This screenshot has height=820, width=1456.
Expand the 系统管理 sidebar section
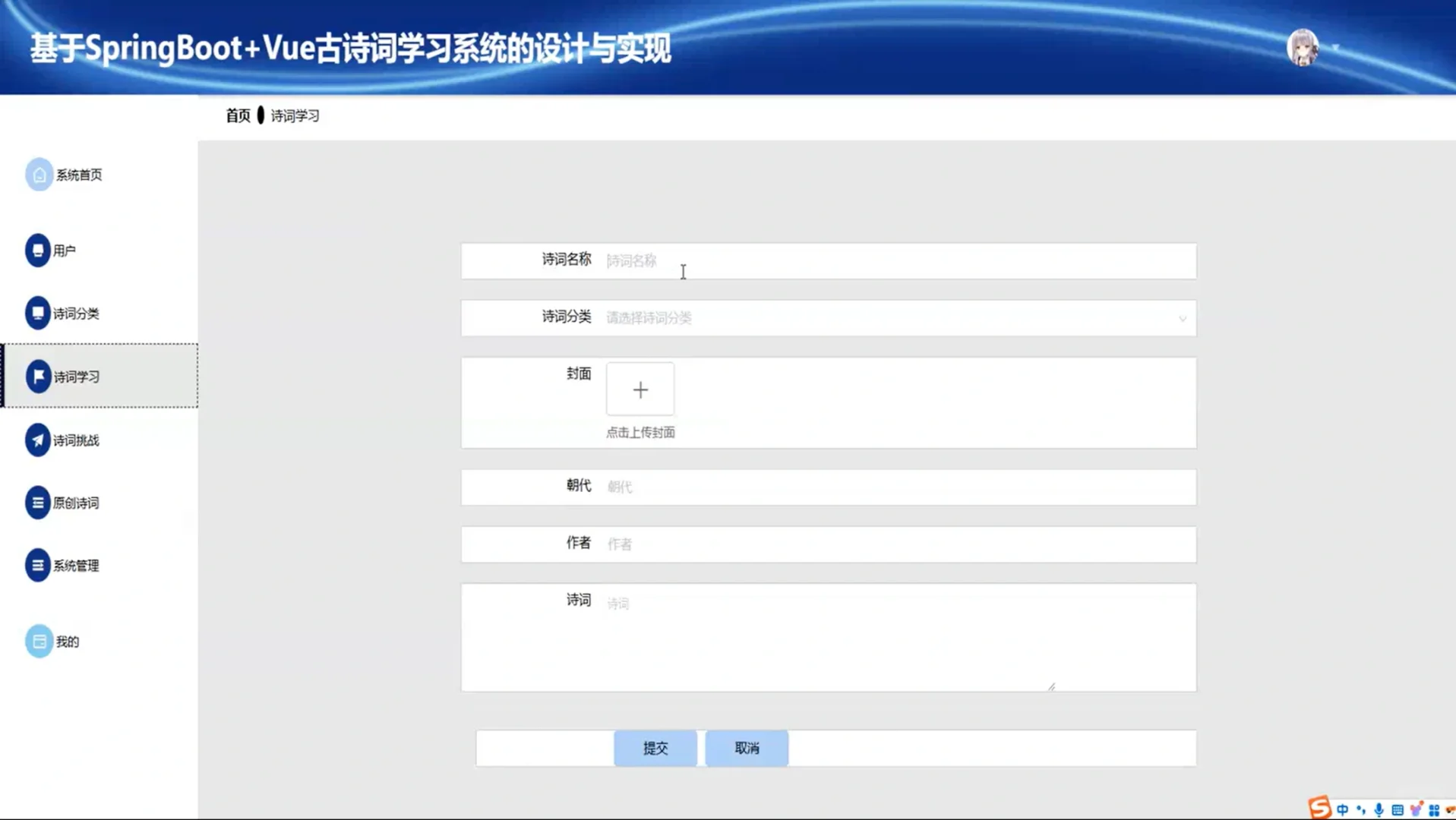coord(39,565)
